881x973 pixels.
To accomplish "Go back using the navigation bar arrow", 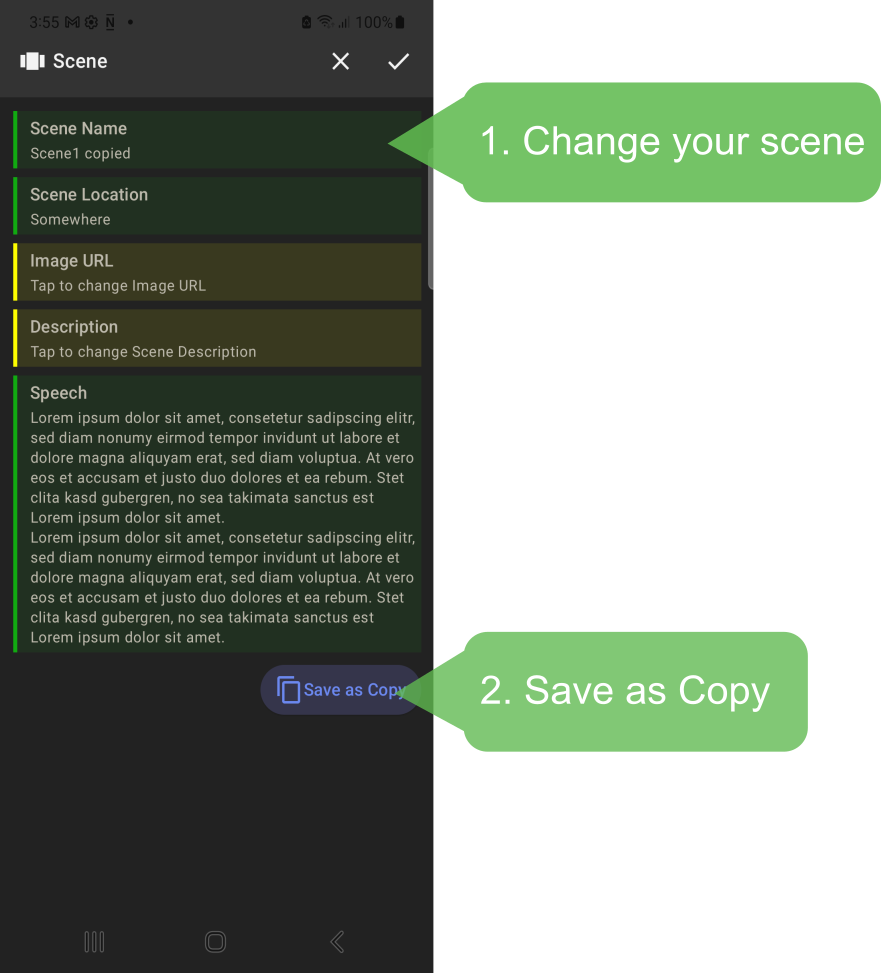I will click(337, 941).
